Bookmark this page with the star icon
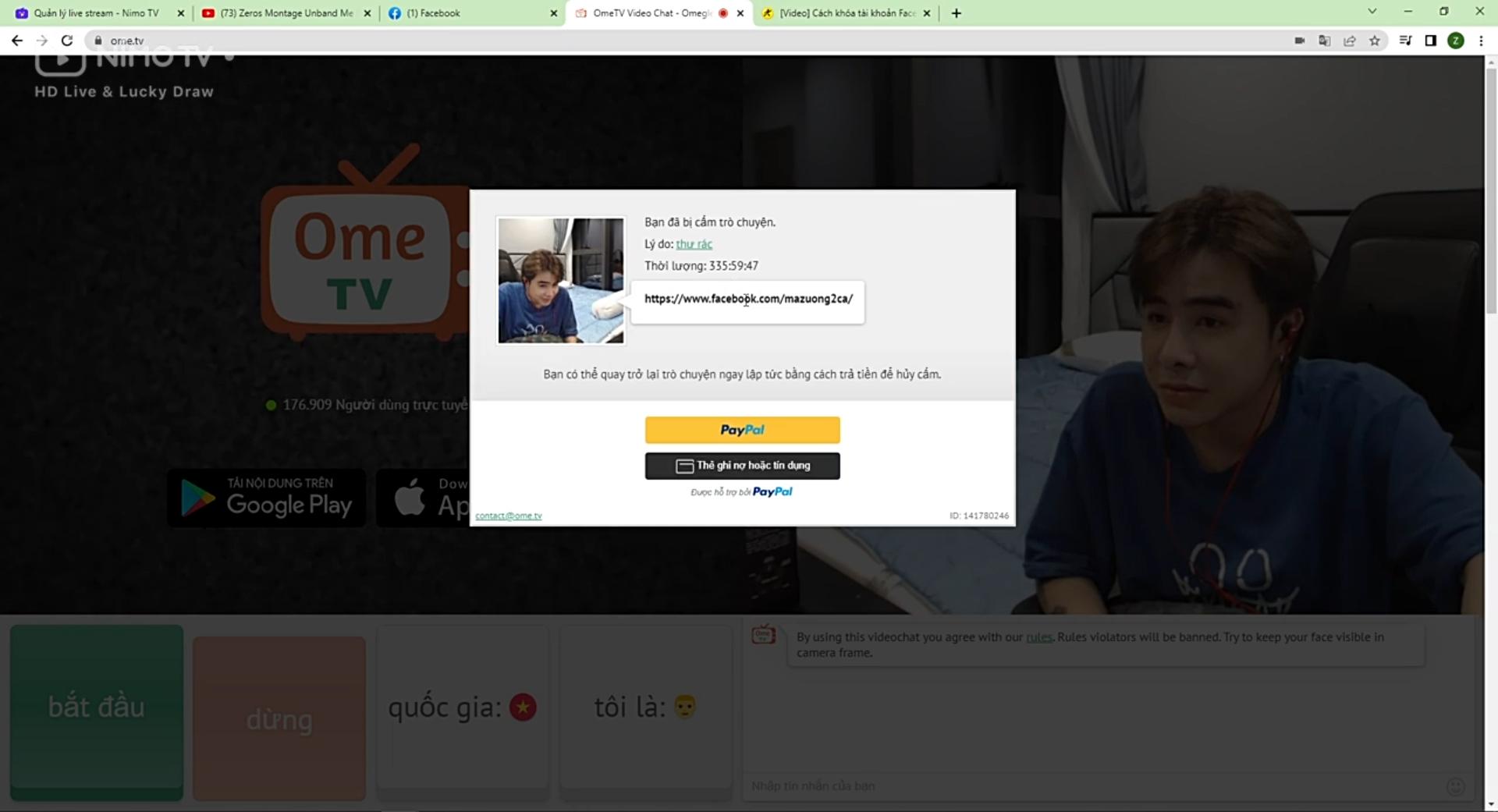The width and height of the screenshot is (1498, 812). click(x=1375, y=41)
